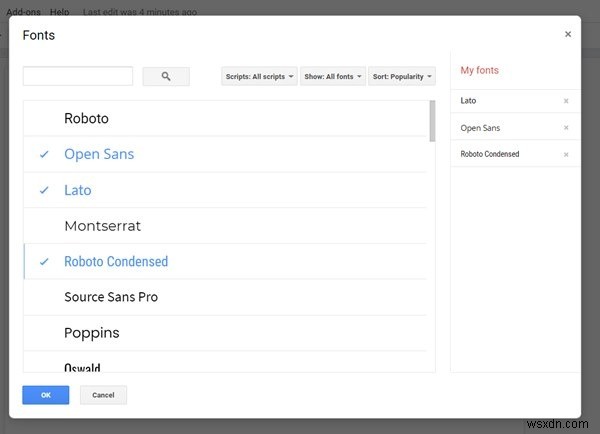This screenshot has height=434, width=600.
Task: Add Oswald font from the list
Action: (225, 362)
